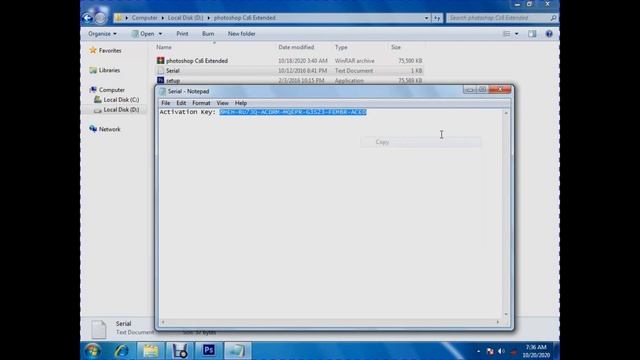Click the Explorer back navigation arrow
This screenshot has width=640, height=360.
tap(87, 18)
